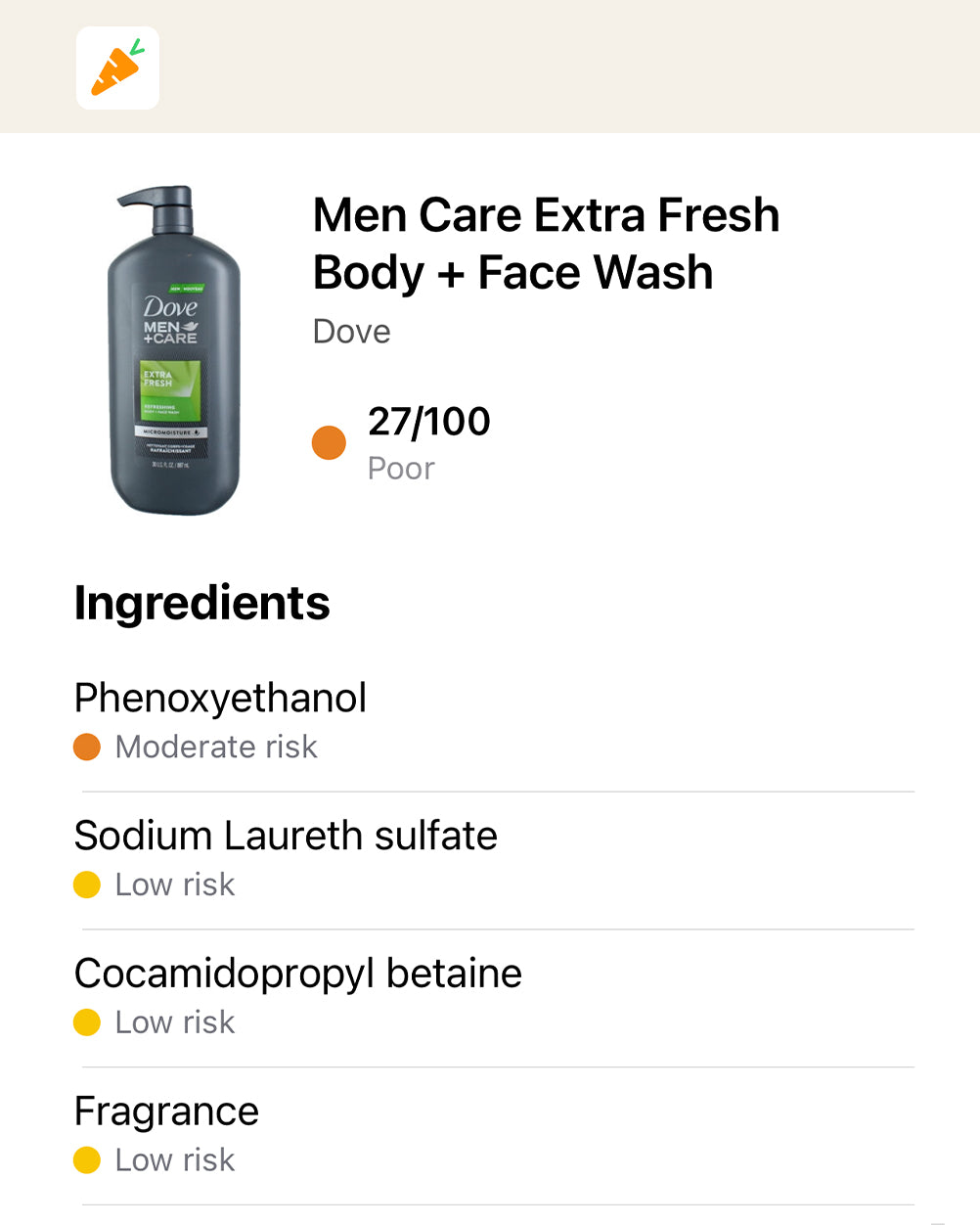
Task: Open the Cocamidopropyl betaine ingredient
Action: (x=298, y=975)
